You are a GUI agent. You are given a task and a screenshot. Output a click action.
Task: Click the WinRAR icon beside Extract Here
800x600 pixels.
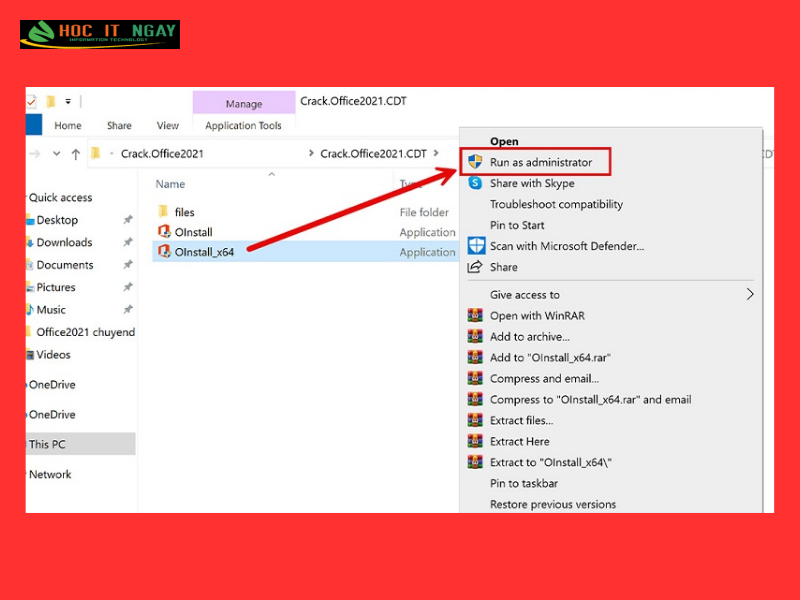click(x=475, y=441)
